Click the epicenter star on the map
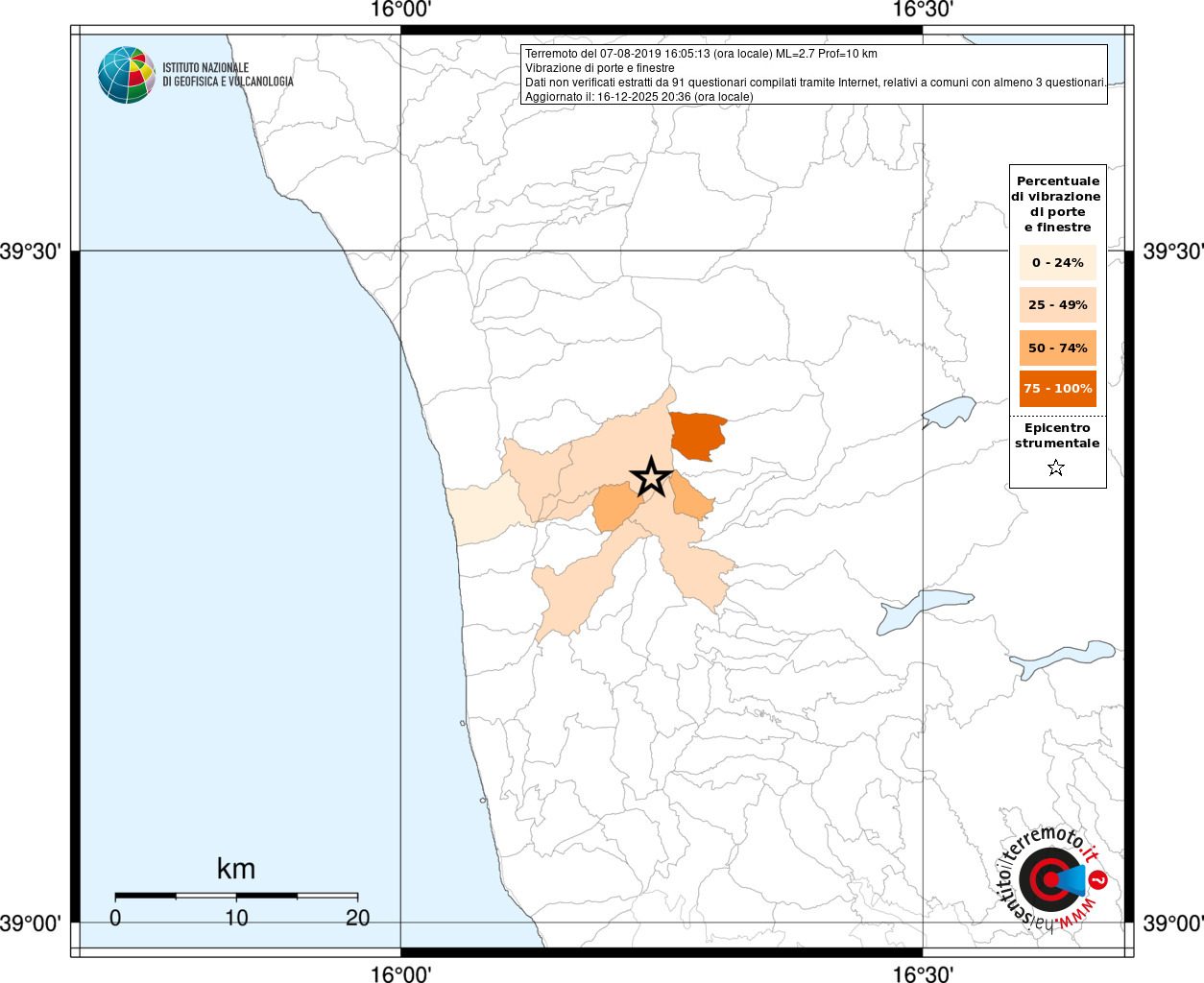This screenshot has height=983, width=1204. (651, 477)
